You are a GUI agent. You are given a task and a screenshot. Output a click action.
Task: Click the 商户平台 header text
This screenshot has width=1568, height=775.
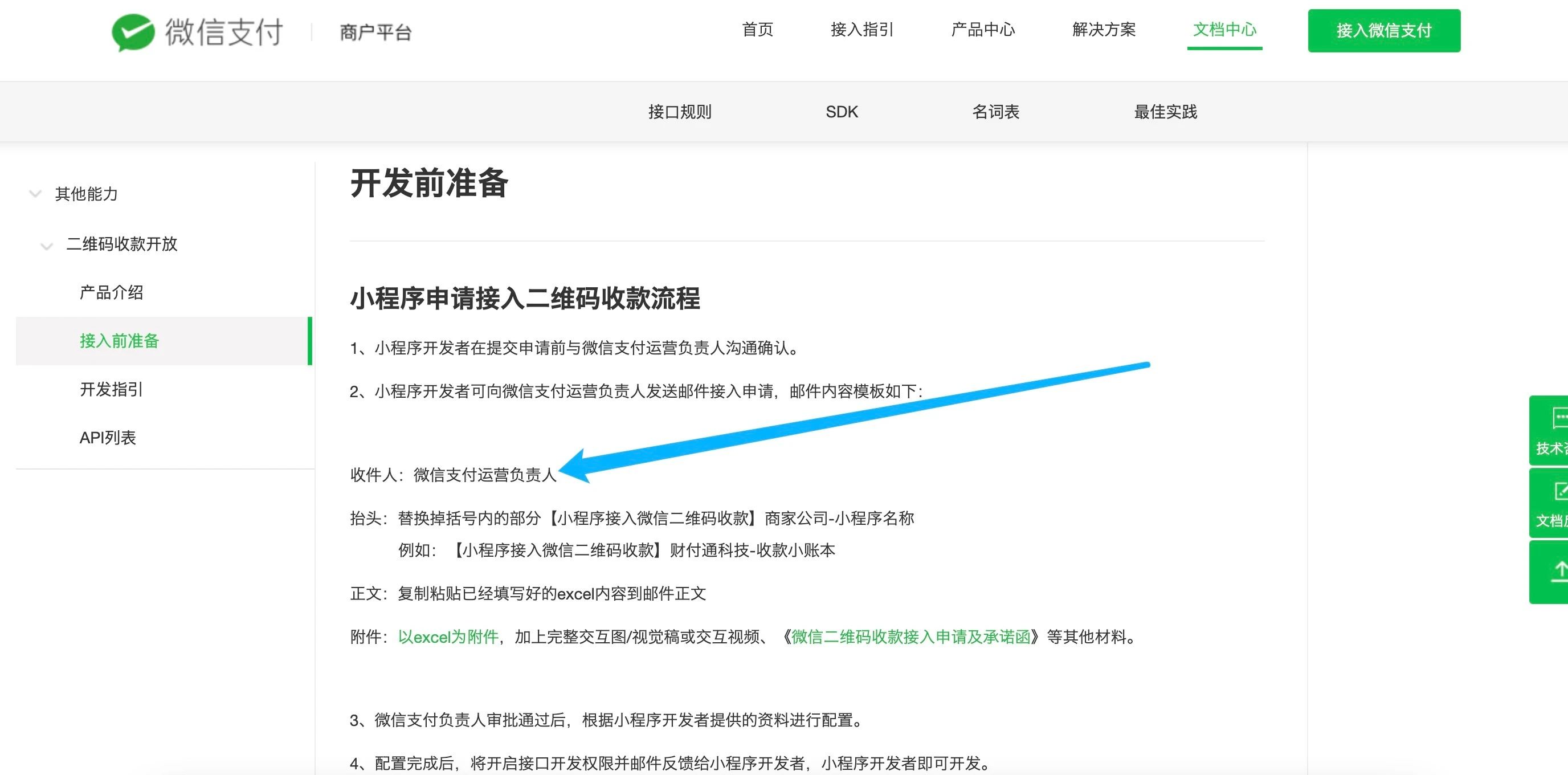coord(375,32)
